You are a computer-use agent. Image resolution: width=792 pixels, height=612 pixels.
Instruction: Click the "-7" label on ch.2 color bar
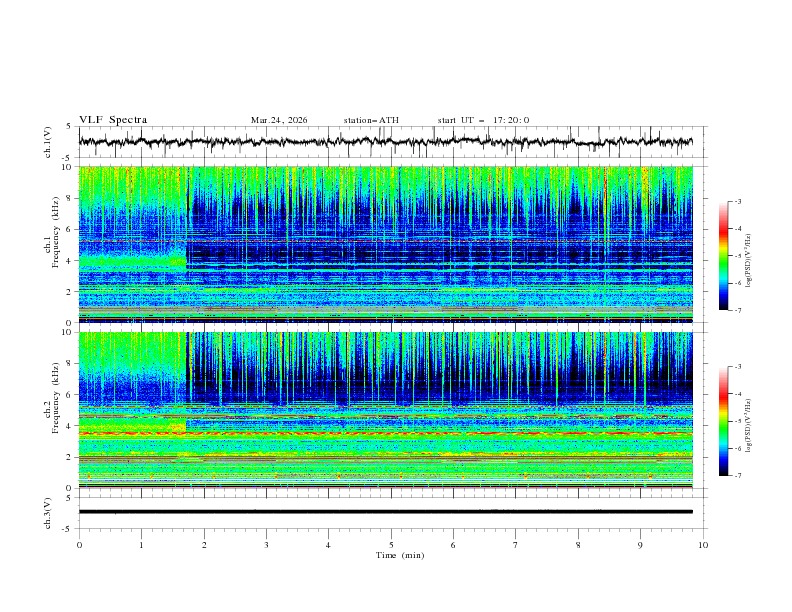pyautogui.click(x=738, y=476)
